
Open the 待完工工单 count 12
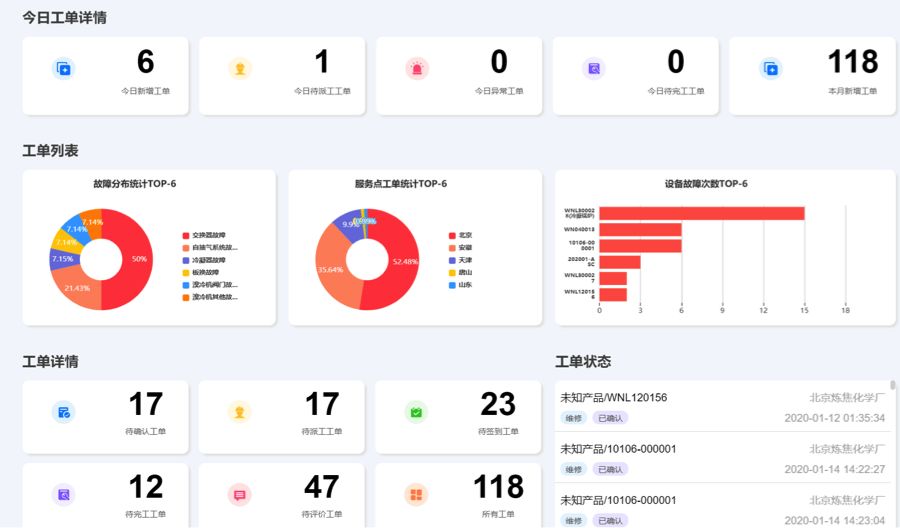[x=145, y=487]
